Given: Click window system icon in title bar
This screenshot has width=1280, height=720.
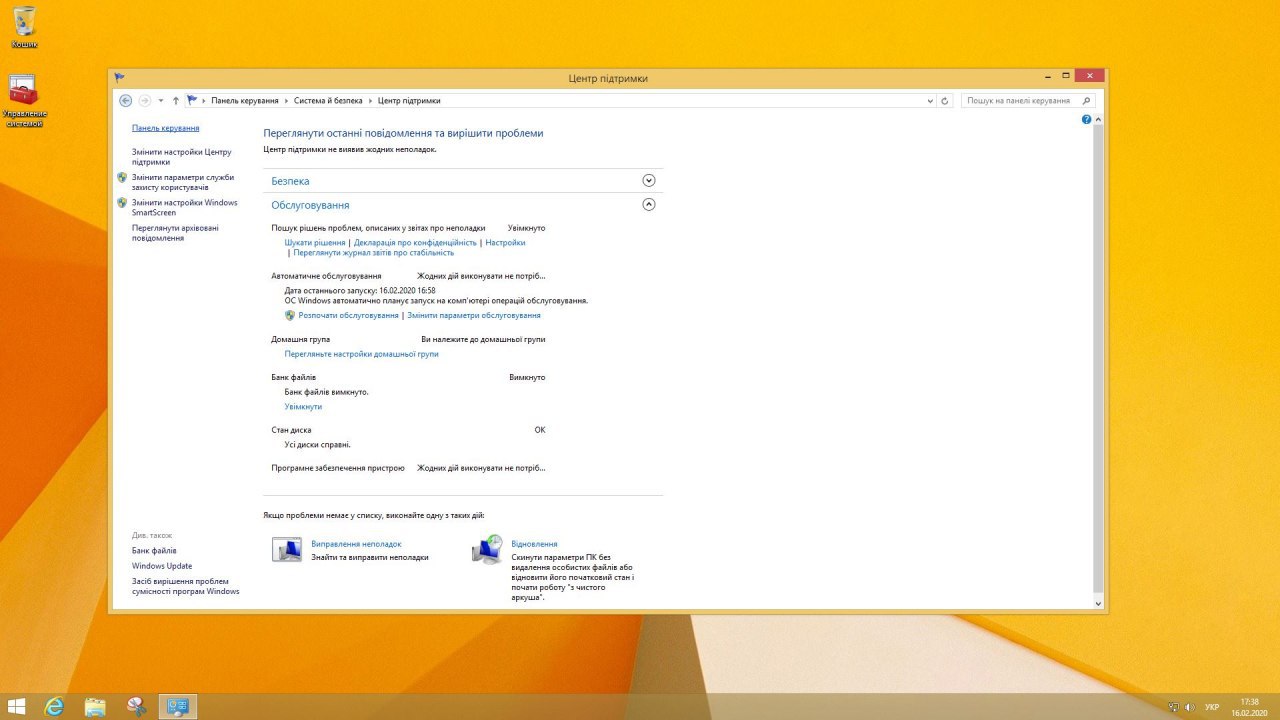Looking at the screenshot, I should [119, 77].
